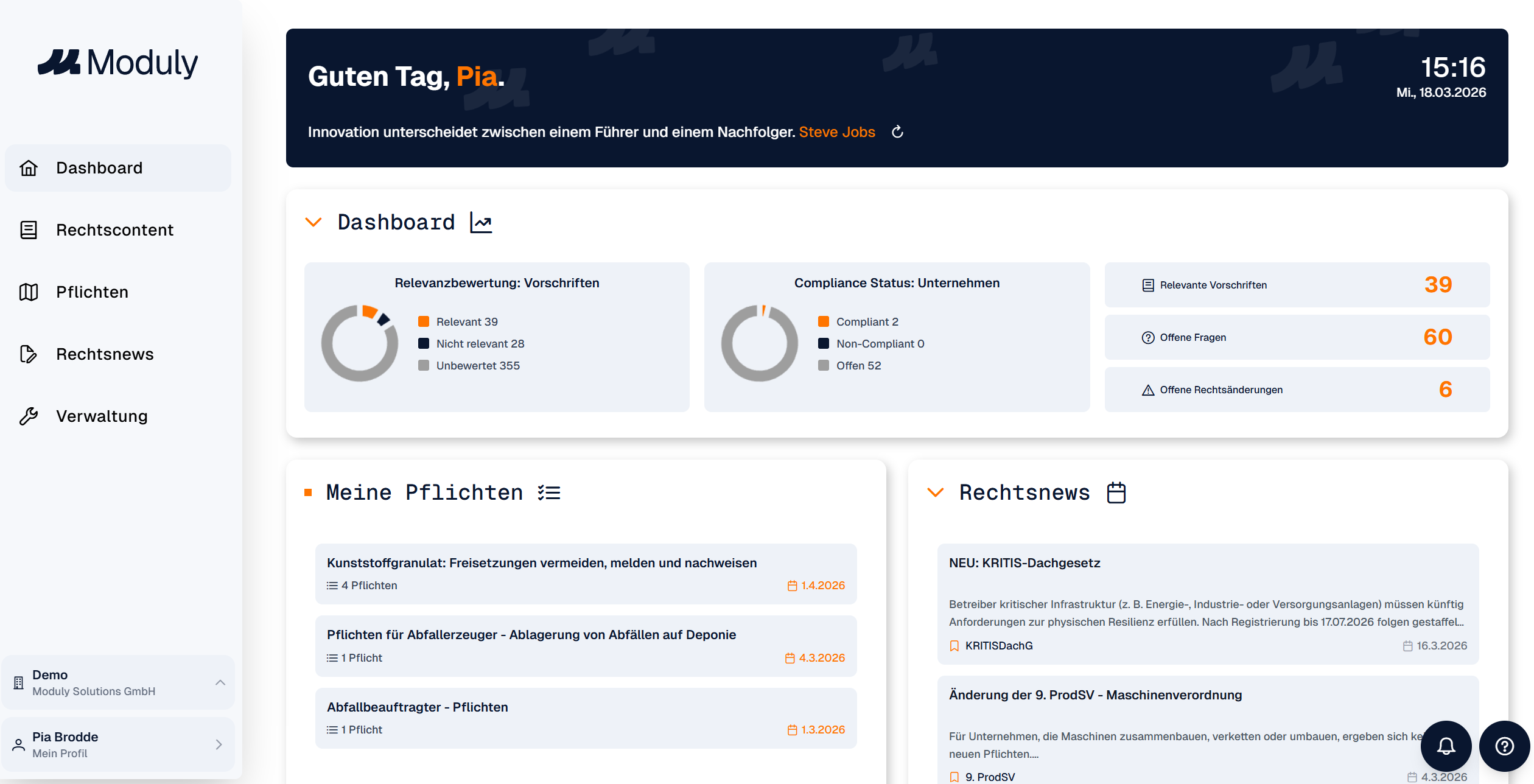Click the Dashboard chart icon
This screenshot has height=784, width=1534.
click(481, 223)
